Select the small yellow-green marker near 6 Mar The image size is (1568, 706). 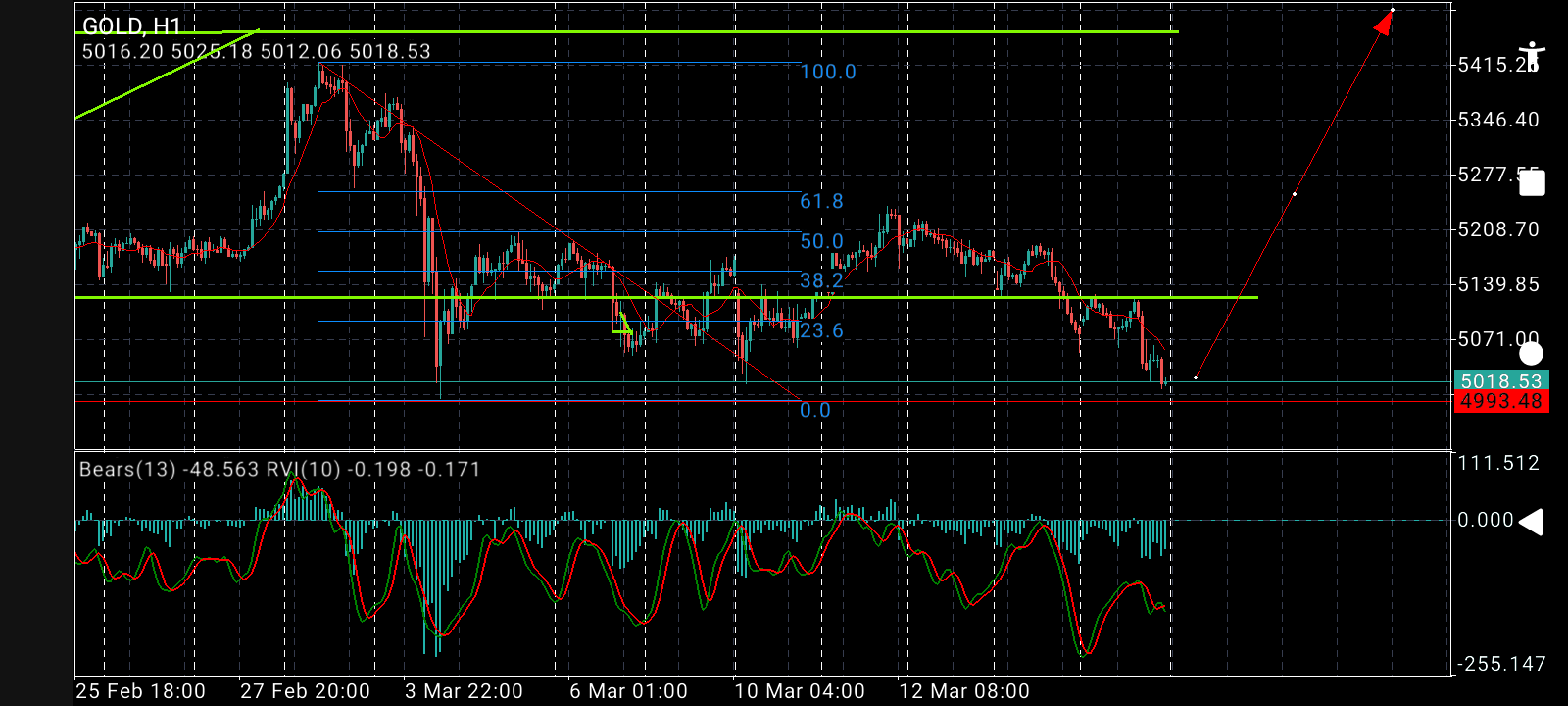[623, 324]
